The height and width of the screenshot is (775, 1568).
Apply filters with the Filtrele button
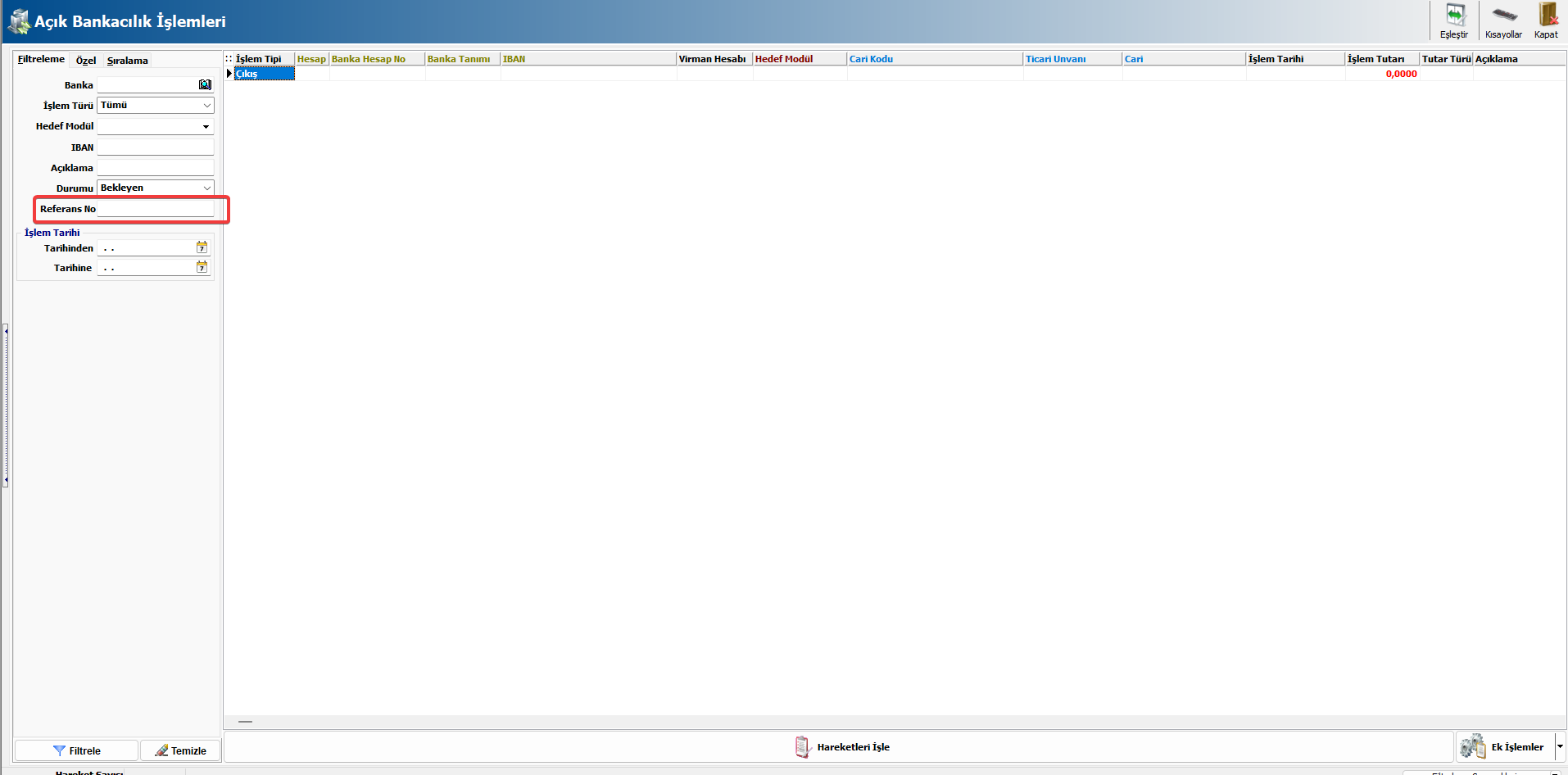[76, 750]
